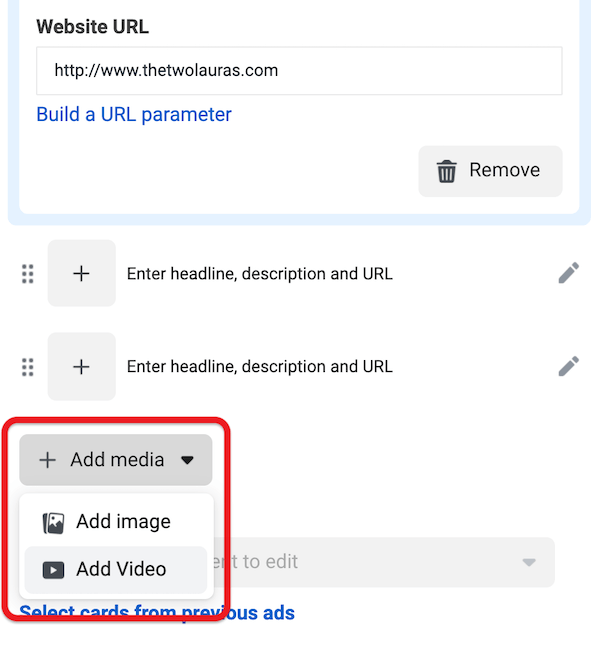Click into the Website URL text field
Screen dimensions: 600x648
[298, 71]
